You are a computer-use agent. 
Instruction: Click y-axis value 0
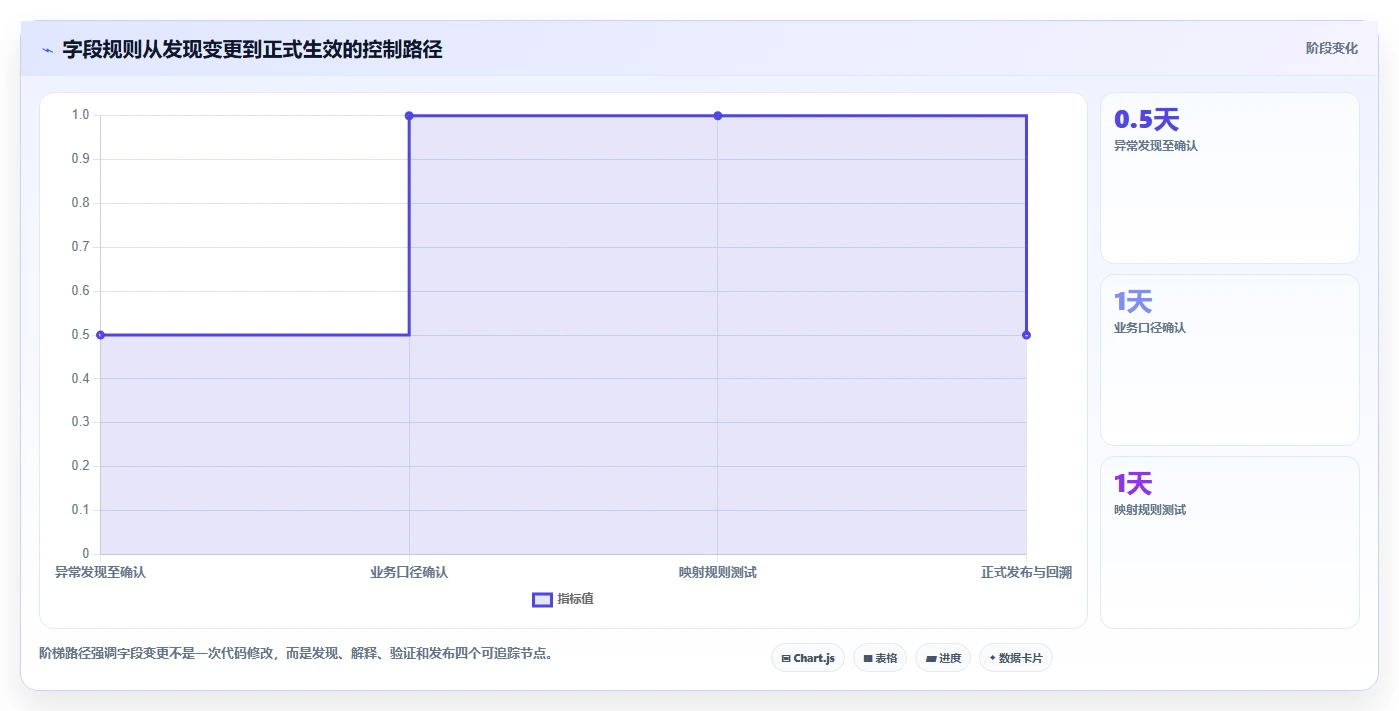coord(86,554)
